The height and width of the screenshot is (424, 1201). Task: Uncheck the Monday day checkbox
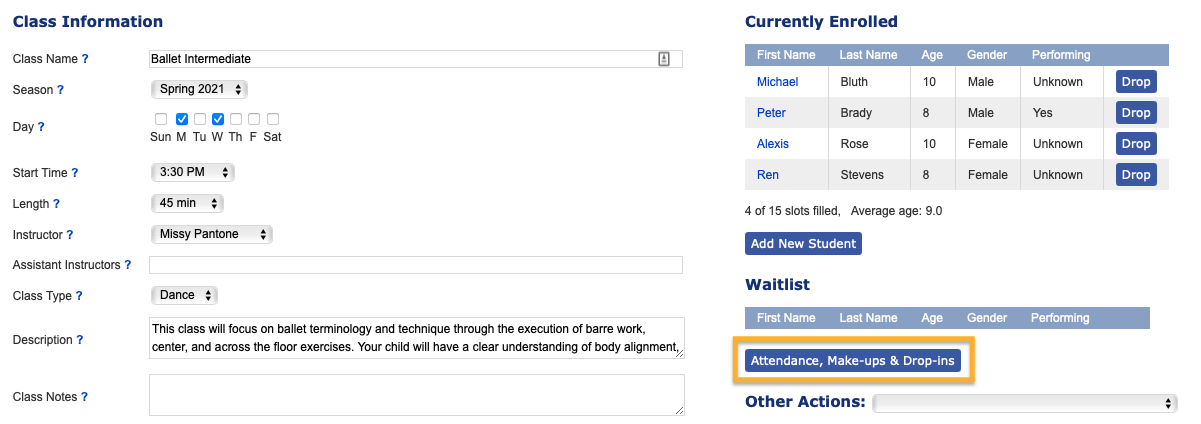click(181, 120)
